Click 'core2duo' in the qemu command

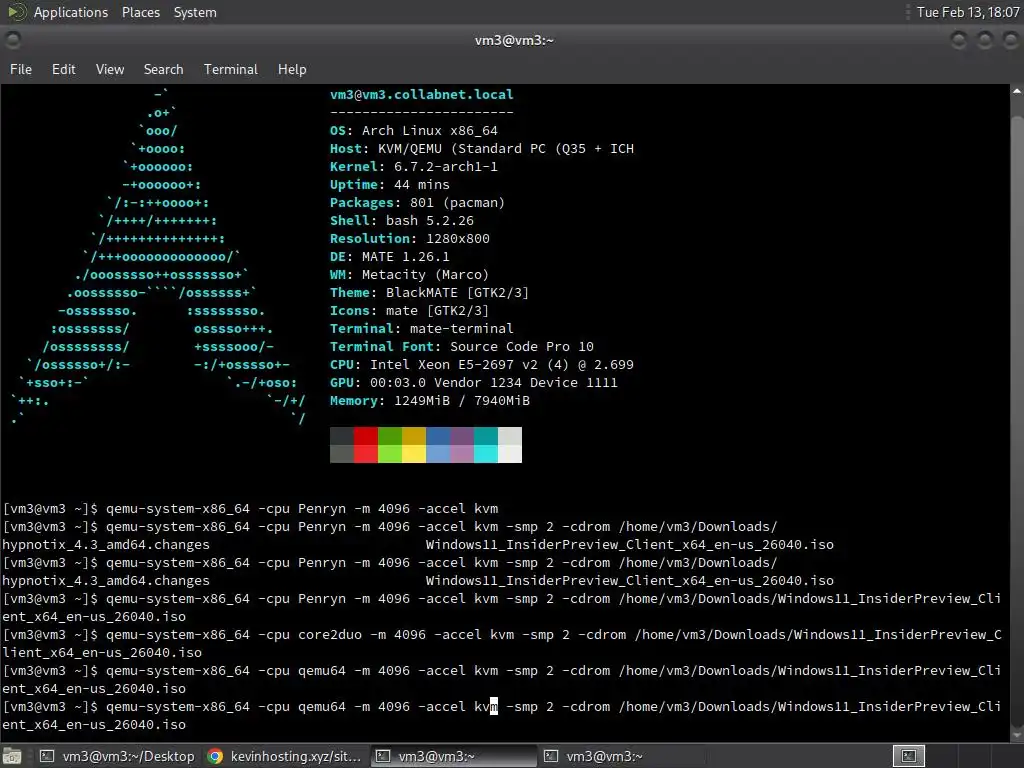point(330,635)
